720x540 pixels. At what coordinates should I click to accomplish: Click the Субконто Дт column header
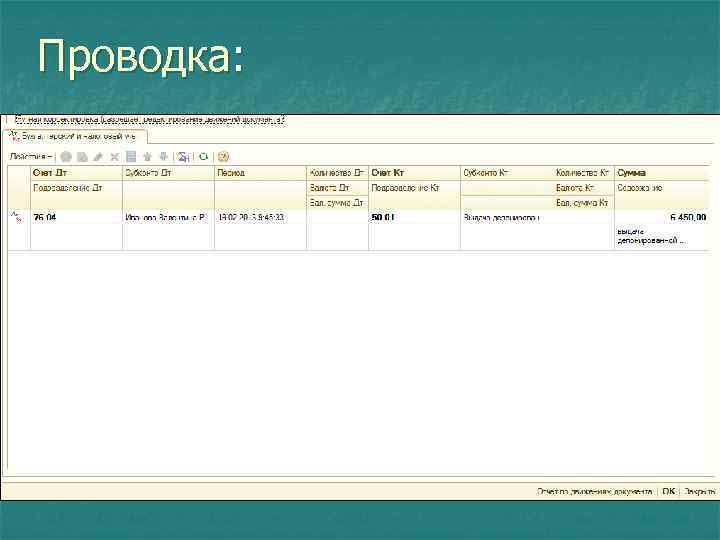coord(169,173)
